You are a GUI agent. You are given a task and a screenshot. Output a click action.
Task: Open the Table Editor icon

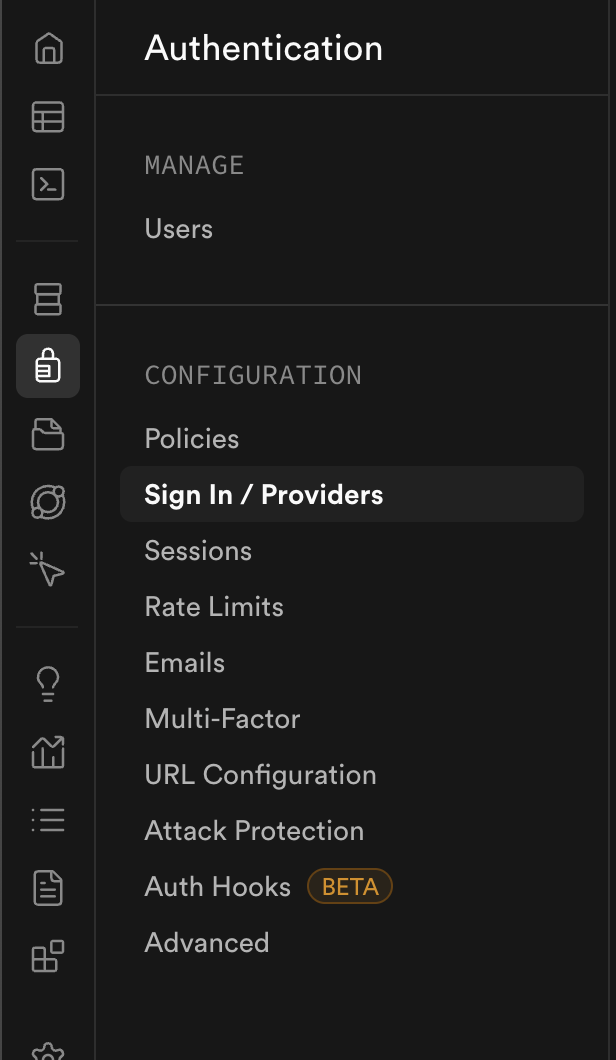[48, 117]
